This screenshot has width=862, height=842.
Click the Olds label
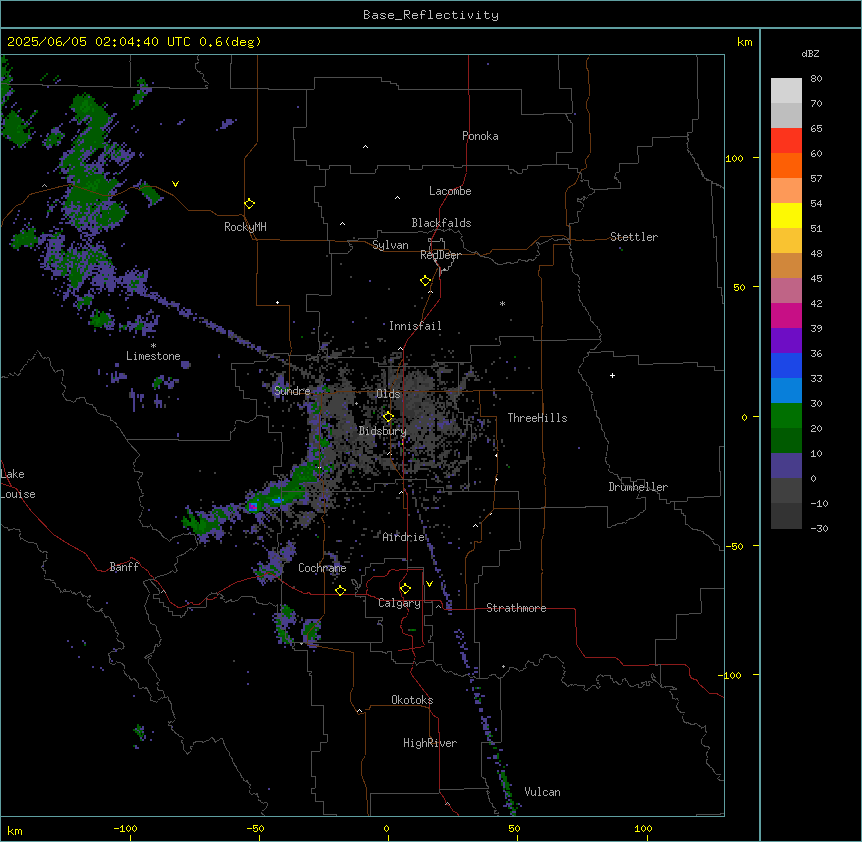[388, 394]
